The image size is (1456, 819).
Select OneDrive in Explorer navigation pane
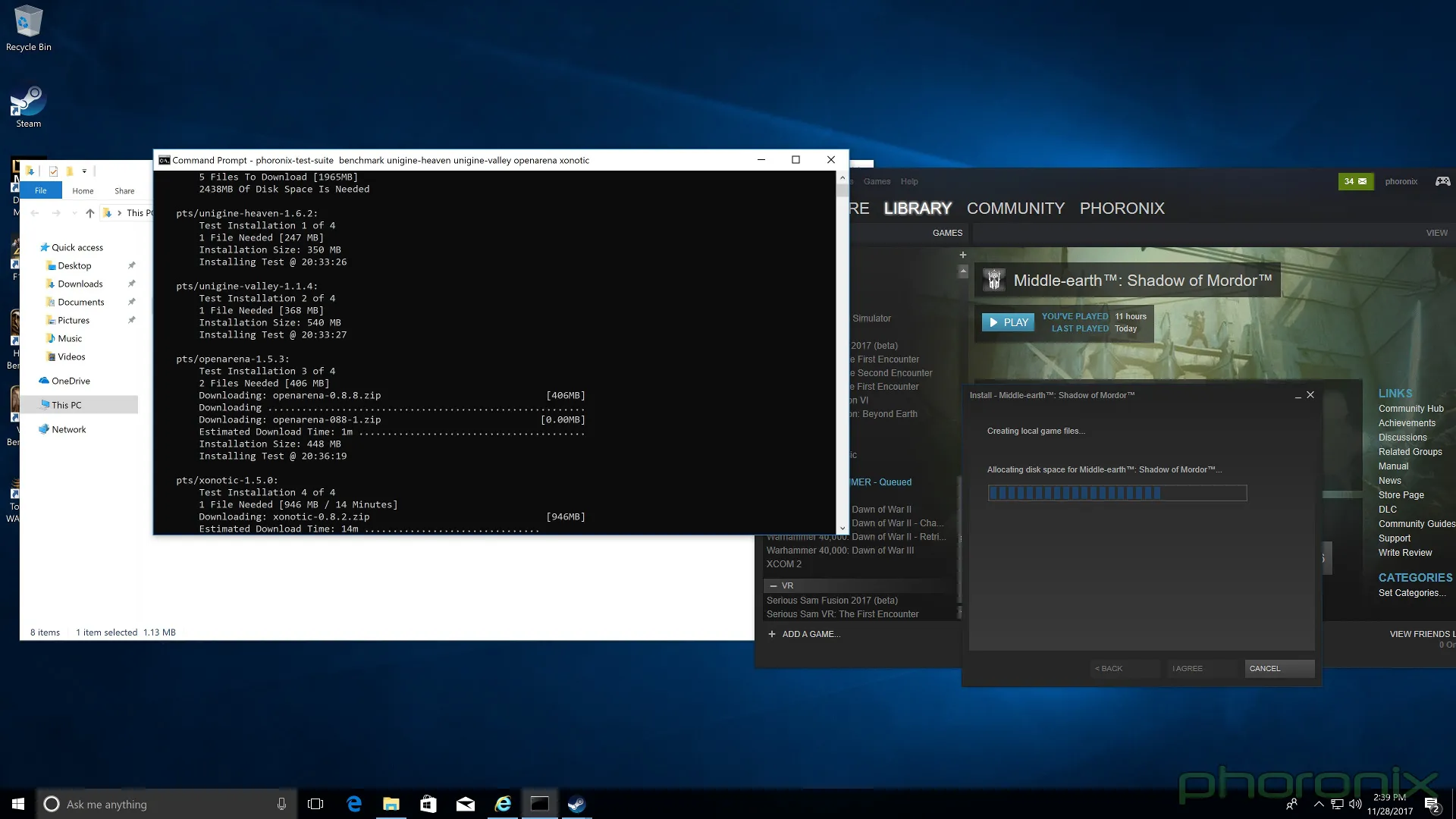pyautogui.click(x=71, y=381)
